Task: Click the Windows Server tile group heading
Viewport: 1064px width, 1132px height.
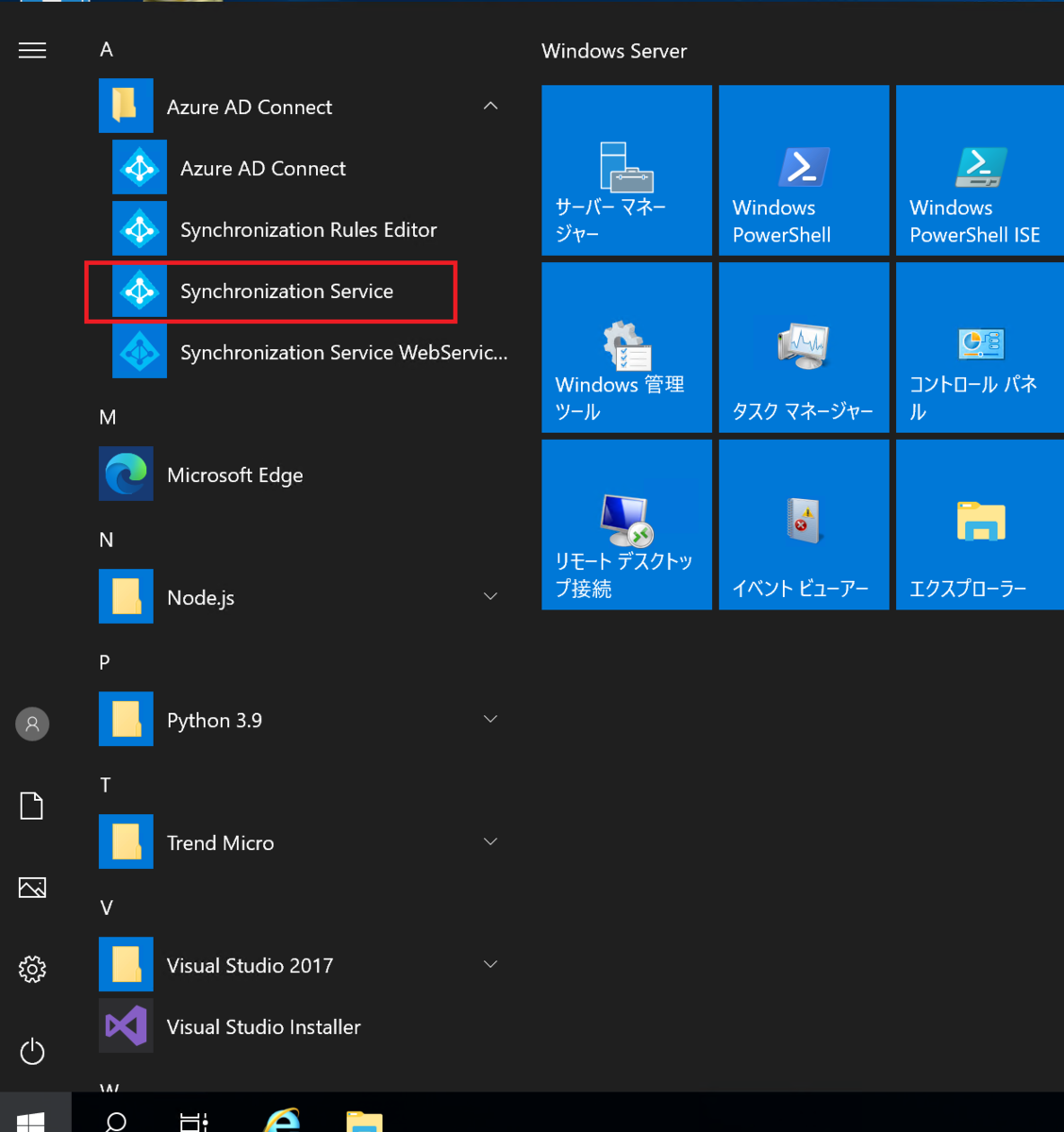Action: [x=614, y=51]
